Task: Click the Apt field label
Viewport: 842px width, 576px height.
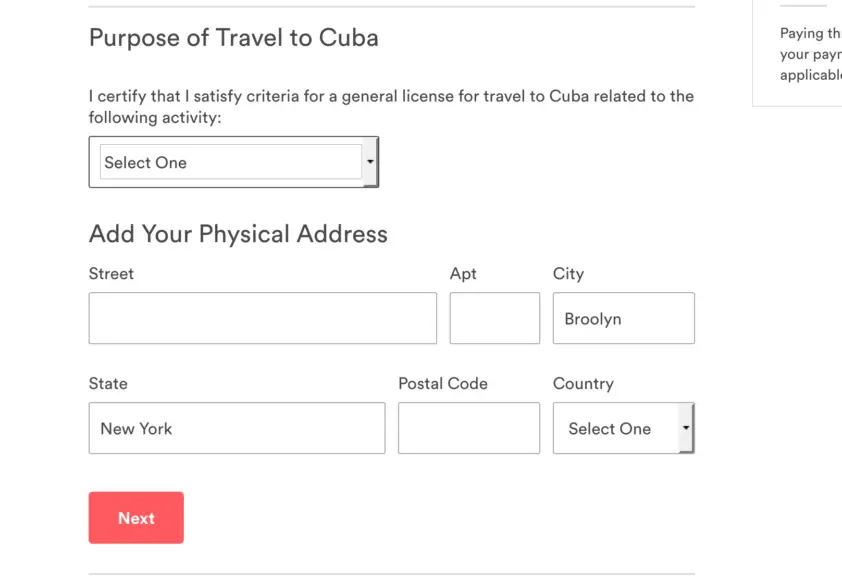Action: 463,274
